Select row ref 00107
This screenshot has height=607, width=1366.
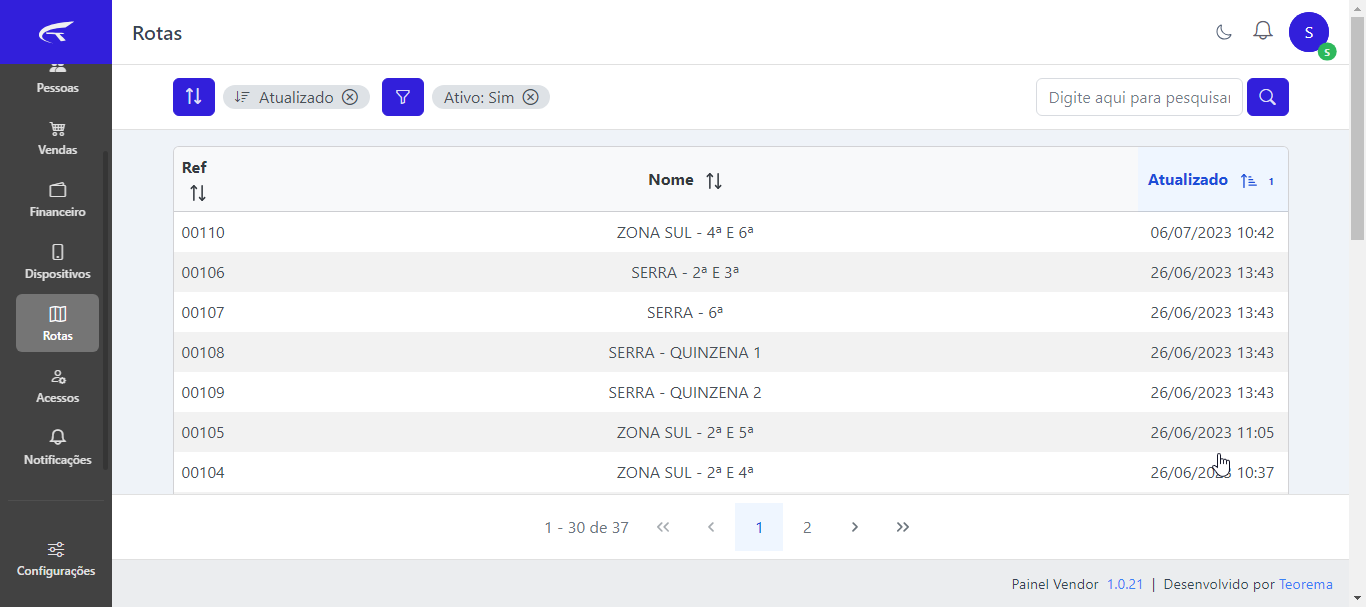tap(731, 312)
